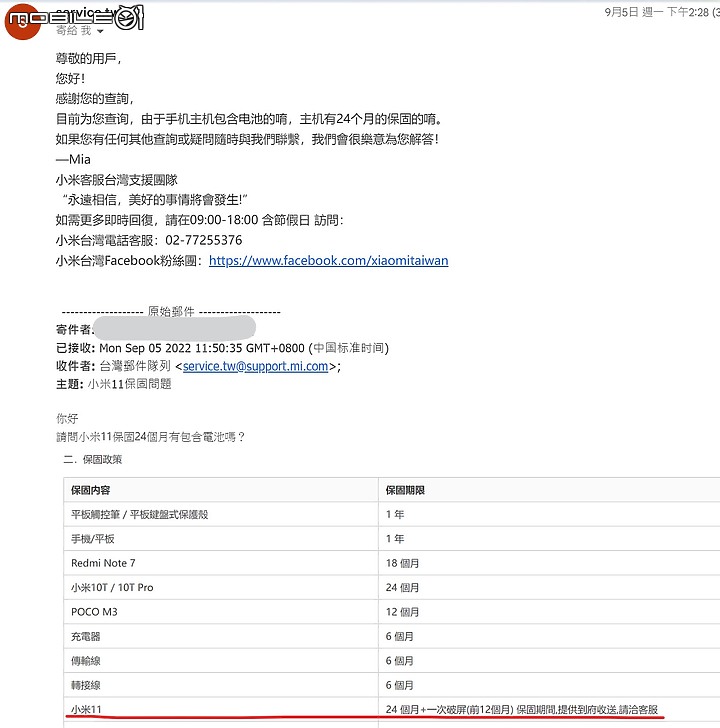Click the 你好 line in the original message
Screen dimensions: 720x728
(67, 418)
